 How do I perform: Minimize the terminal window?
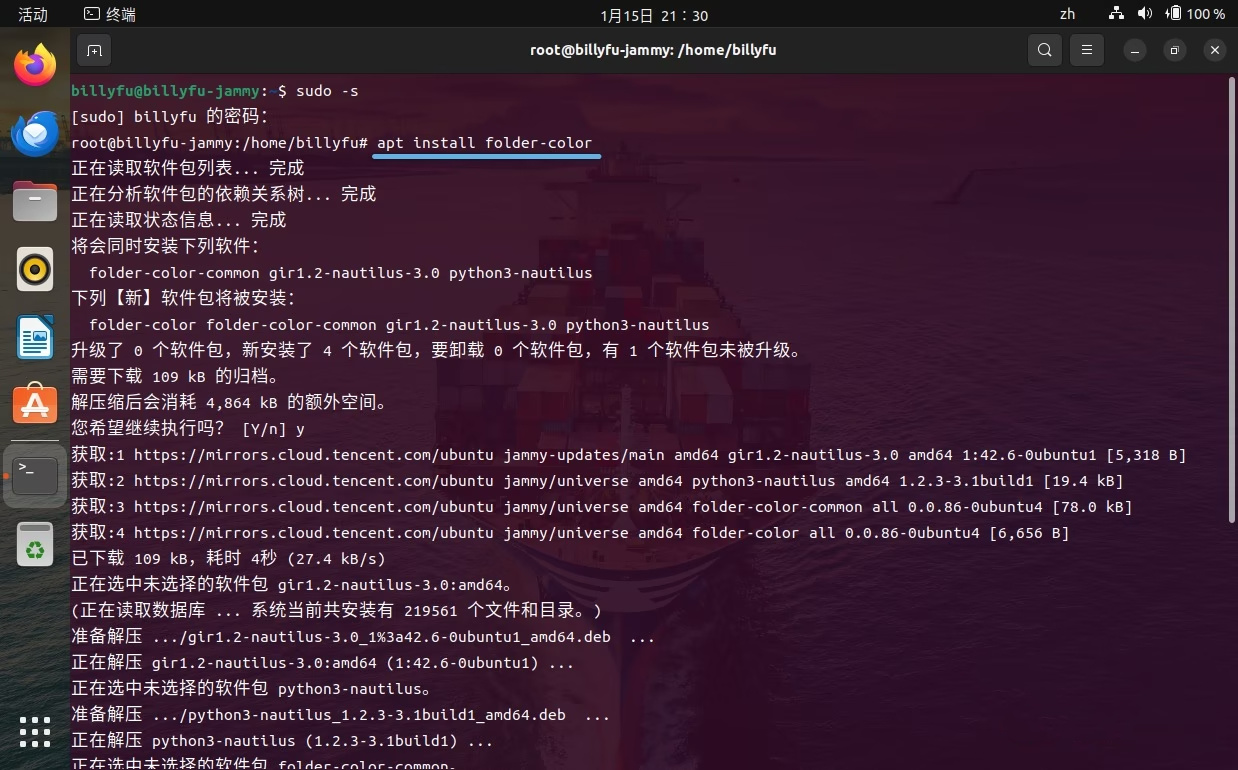[x=1135, y=50]
